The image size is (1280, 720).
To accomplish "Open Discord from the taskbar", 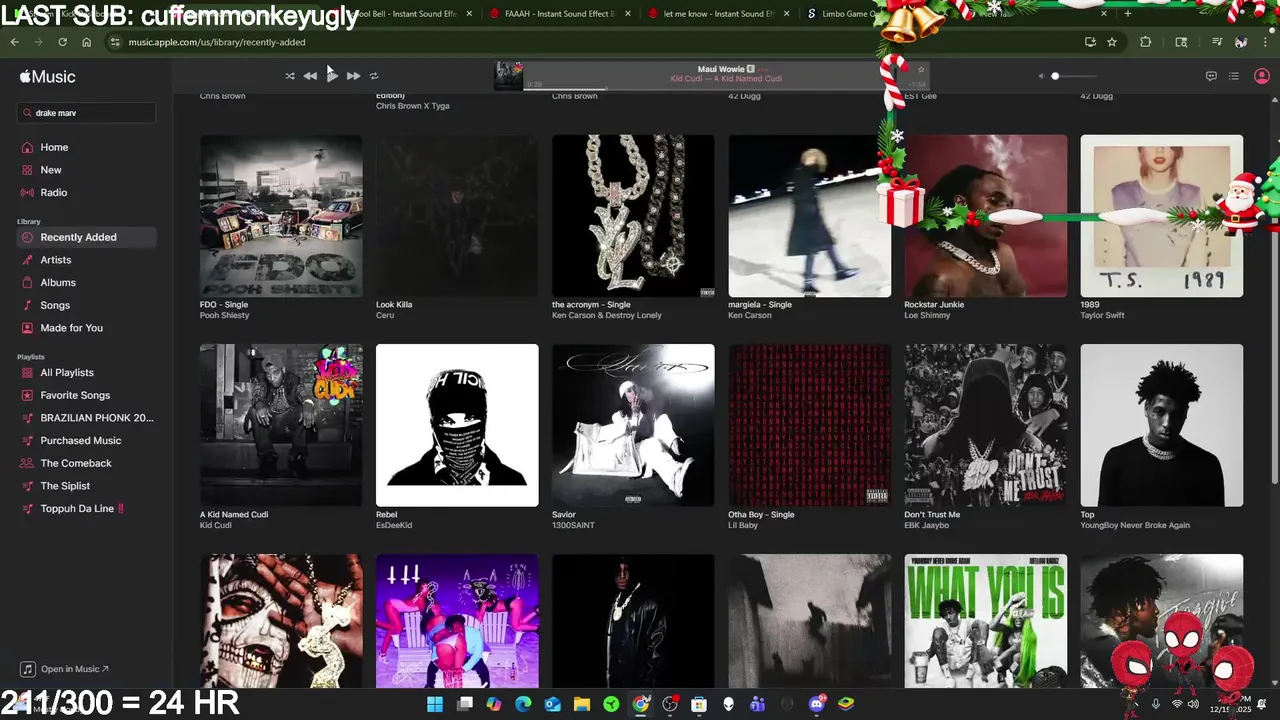I will (x=817, y=704).
